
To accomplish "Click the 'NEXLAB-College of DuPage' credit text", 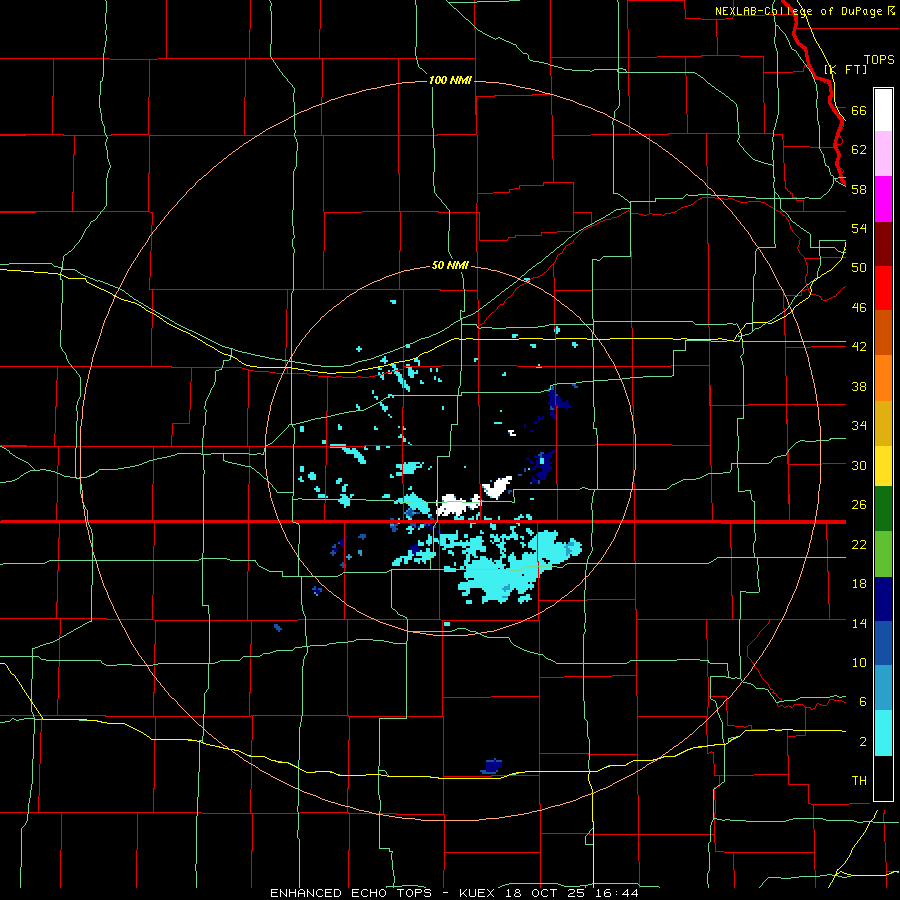I will point(800,11).
